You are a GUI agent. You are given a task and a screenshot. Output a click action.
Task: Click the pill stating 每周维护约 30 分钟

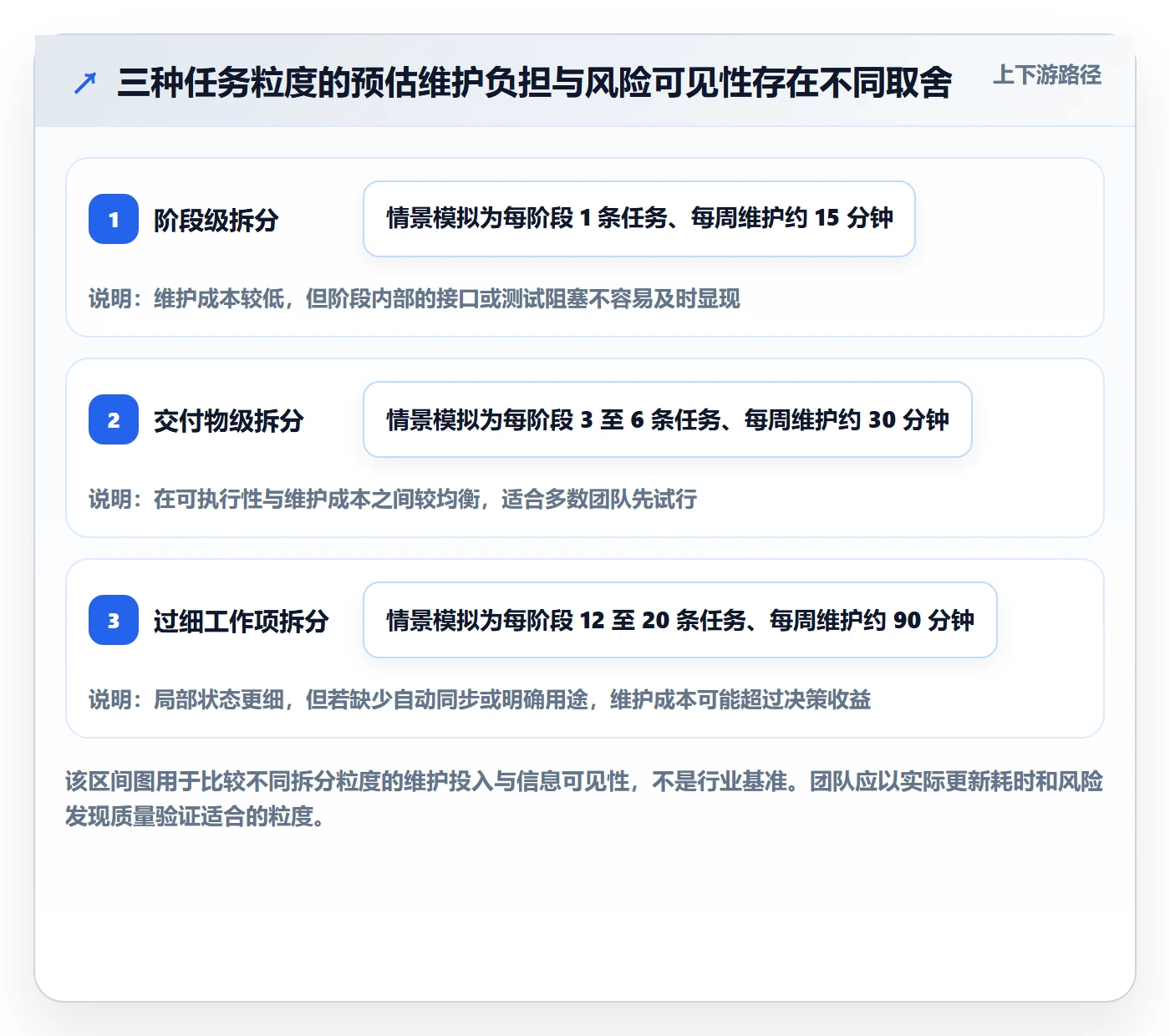[668, 419]
